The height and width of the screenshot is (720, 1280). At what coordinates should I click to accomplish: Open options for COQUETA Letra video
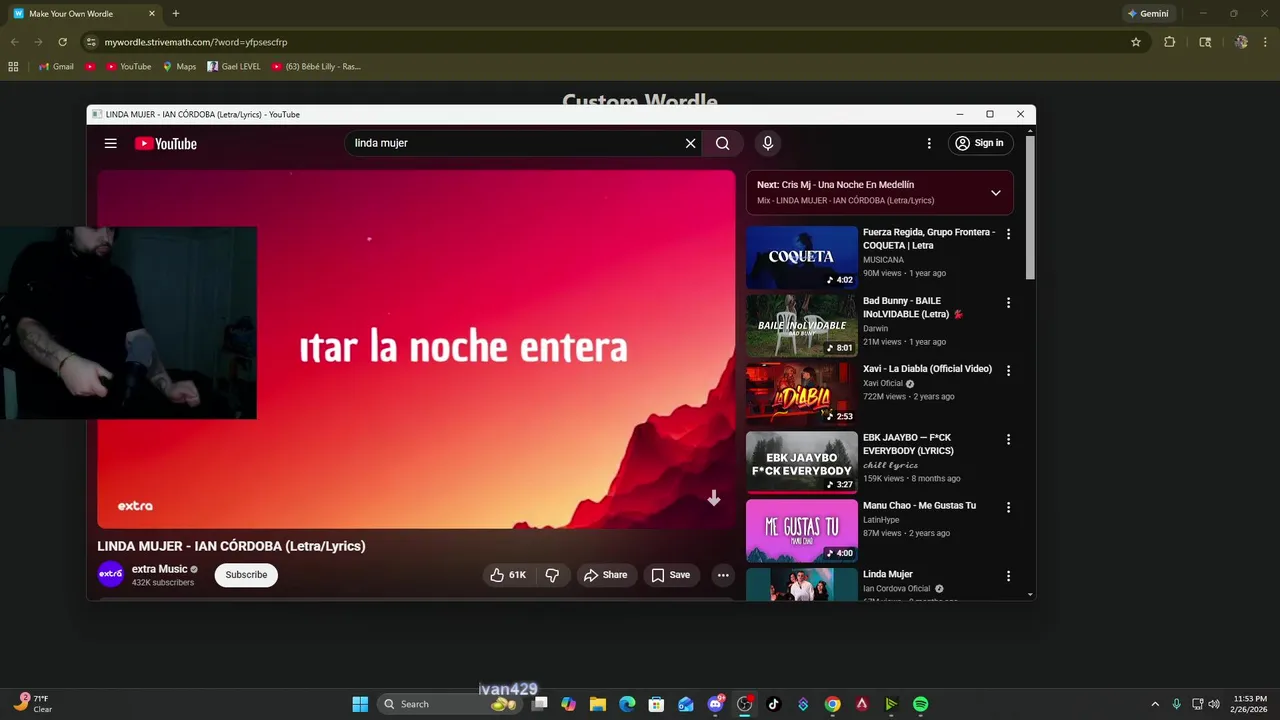[1008, 234]
